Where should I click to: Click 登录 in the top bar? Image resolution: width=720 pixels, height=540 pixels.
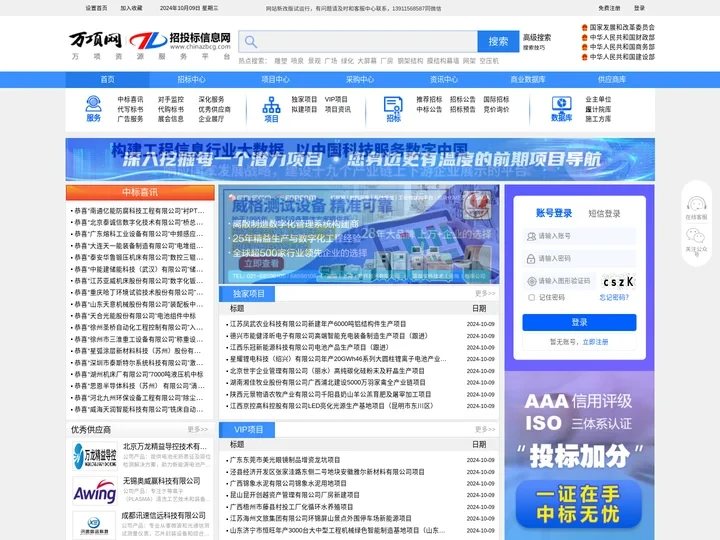point(639,8)
